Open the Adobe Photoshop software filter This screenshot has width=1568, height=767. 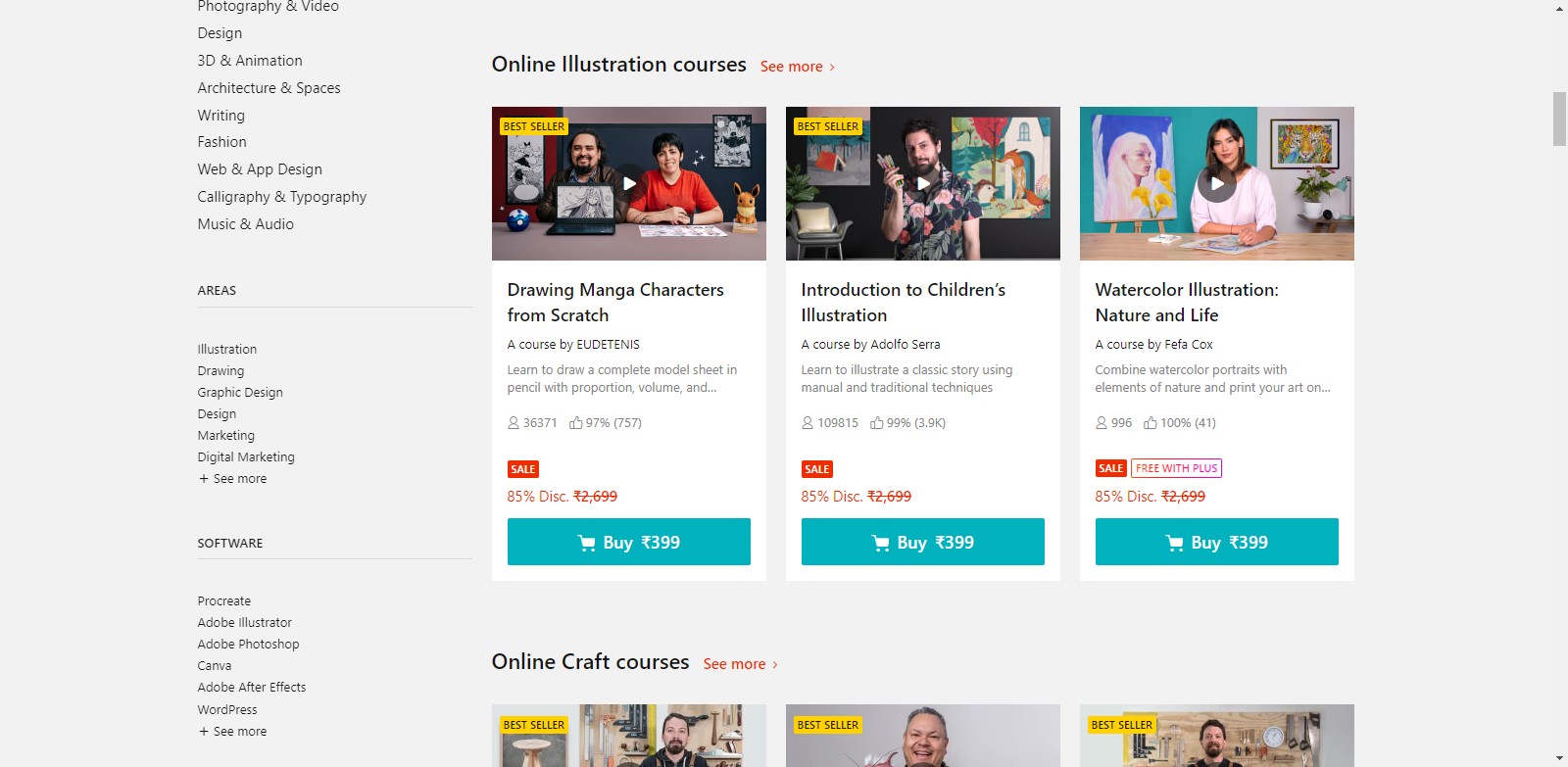[x=249, y=645]
